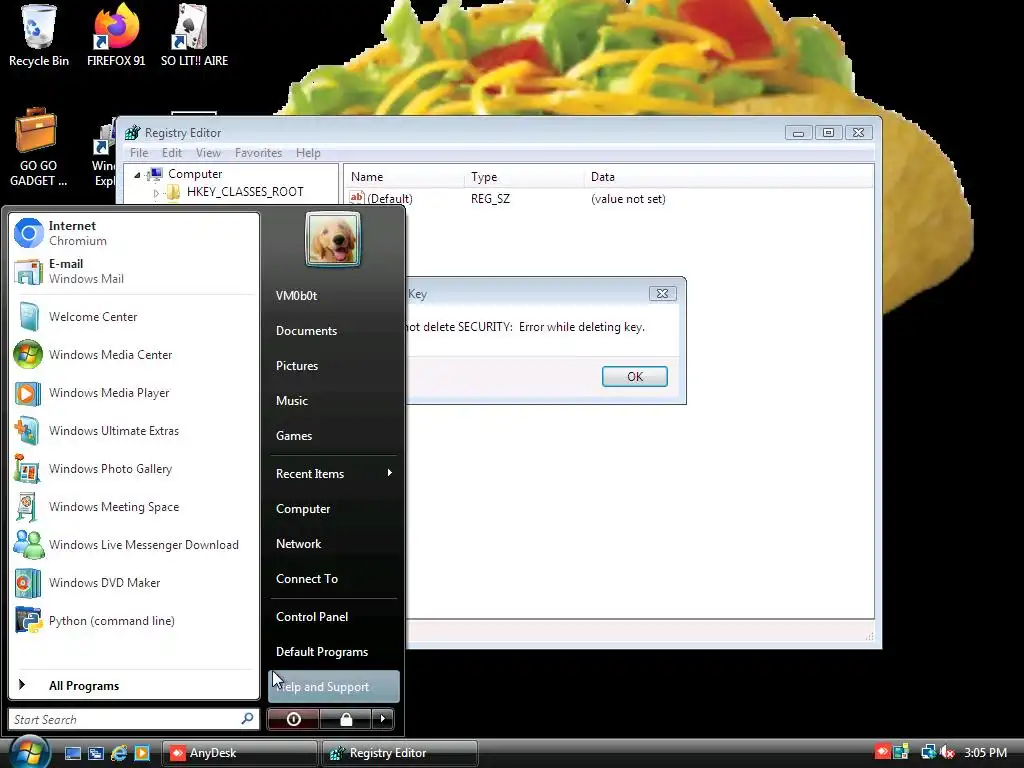
Task: Select Computer root in registry tree
Action: tap(195, 174)
